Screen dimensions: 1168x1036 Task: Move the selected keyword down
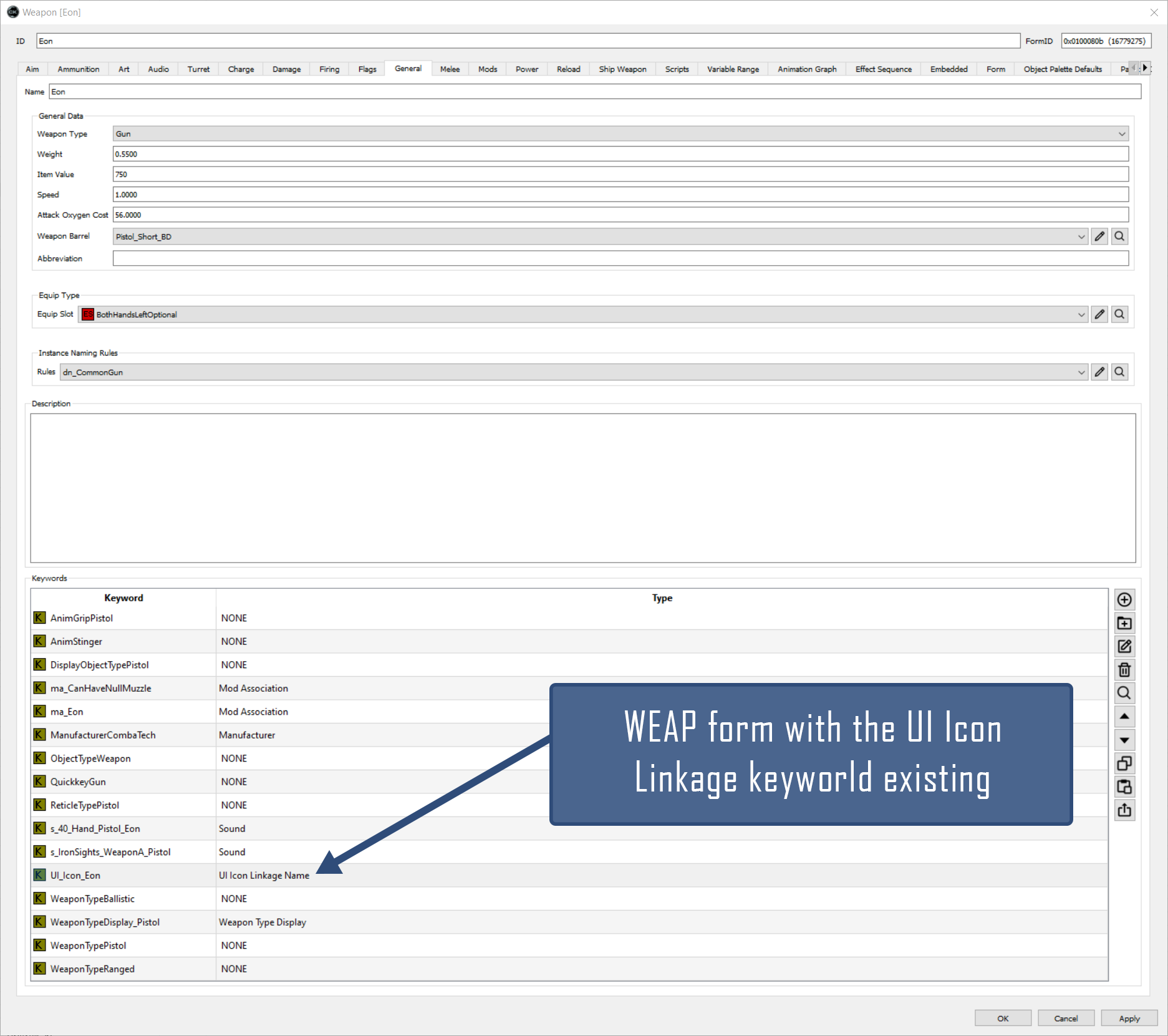[x=1124, y=740]
